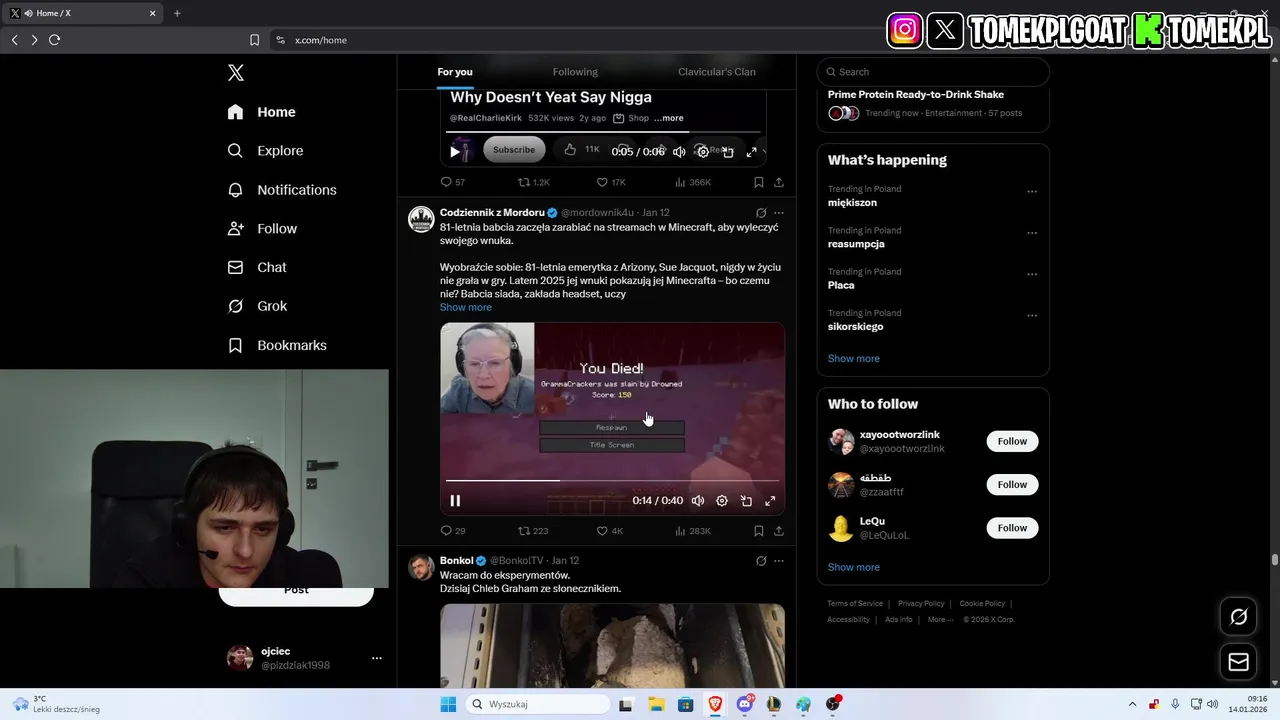Open Minecraft video settings gear

coord(722,501)
